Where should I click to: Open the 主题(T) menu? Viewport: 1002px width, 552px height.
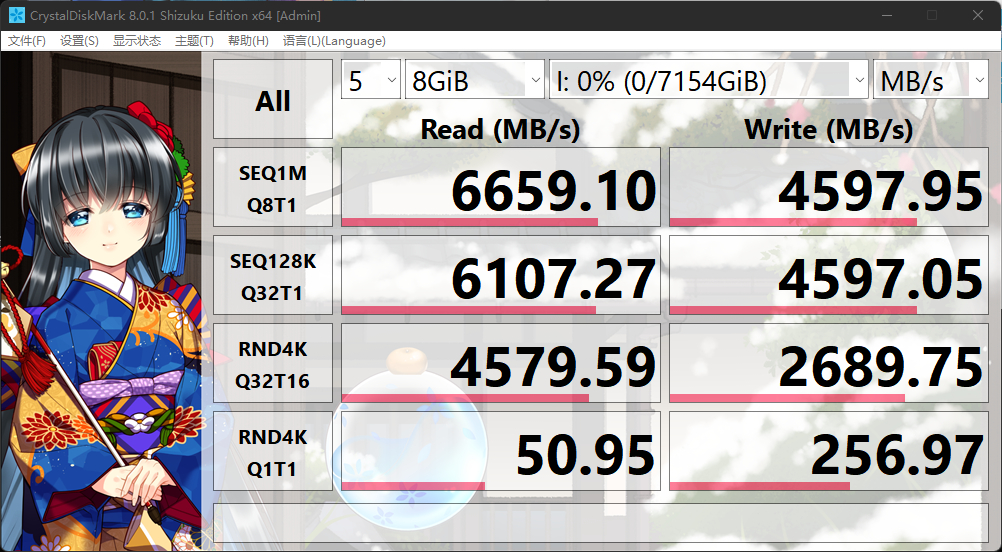(194, 41)
